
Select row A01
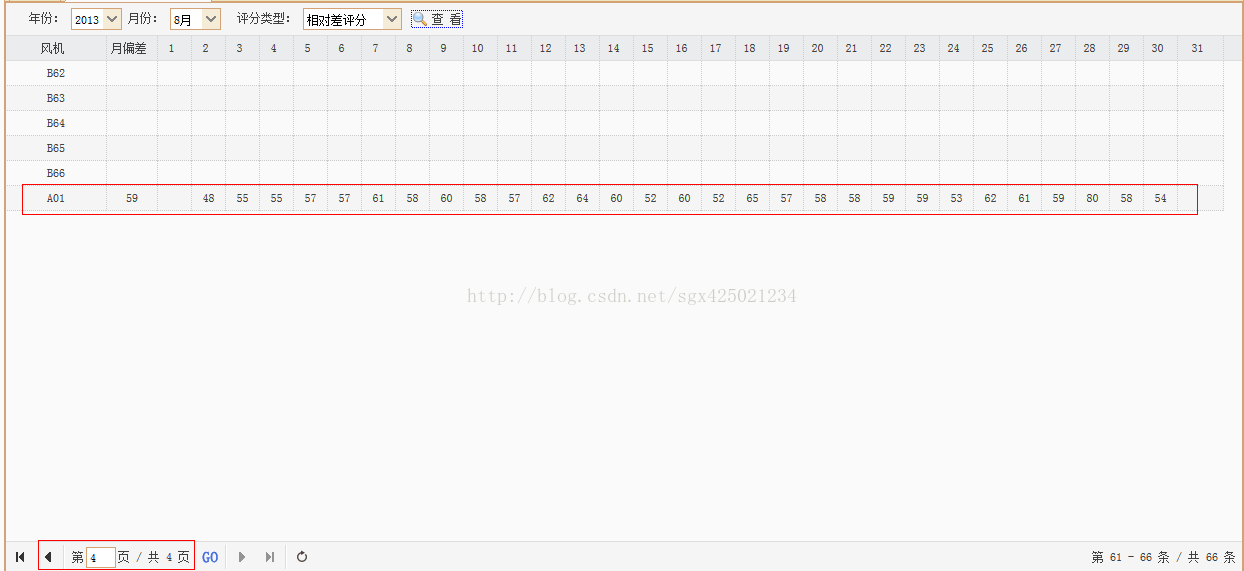pos(614,198)
